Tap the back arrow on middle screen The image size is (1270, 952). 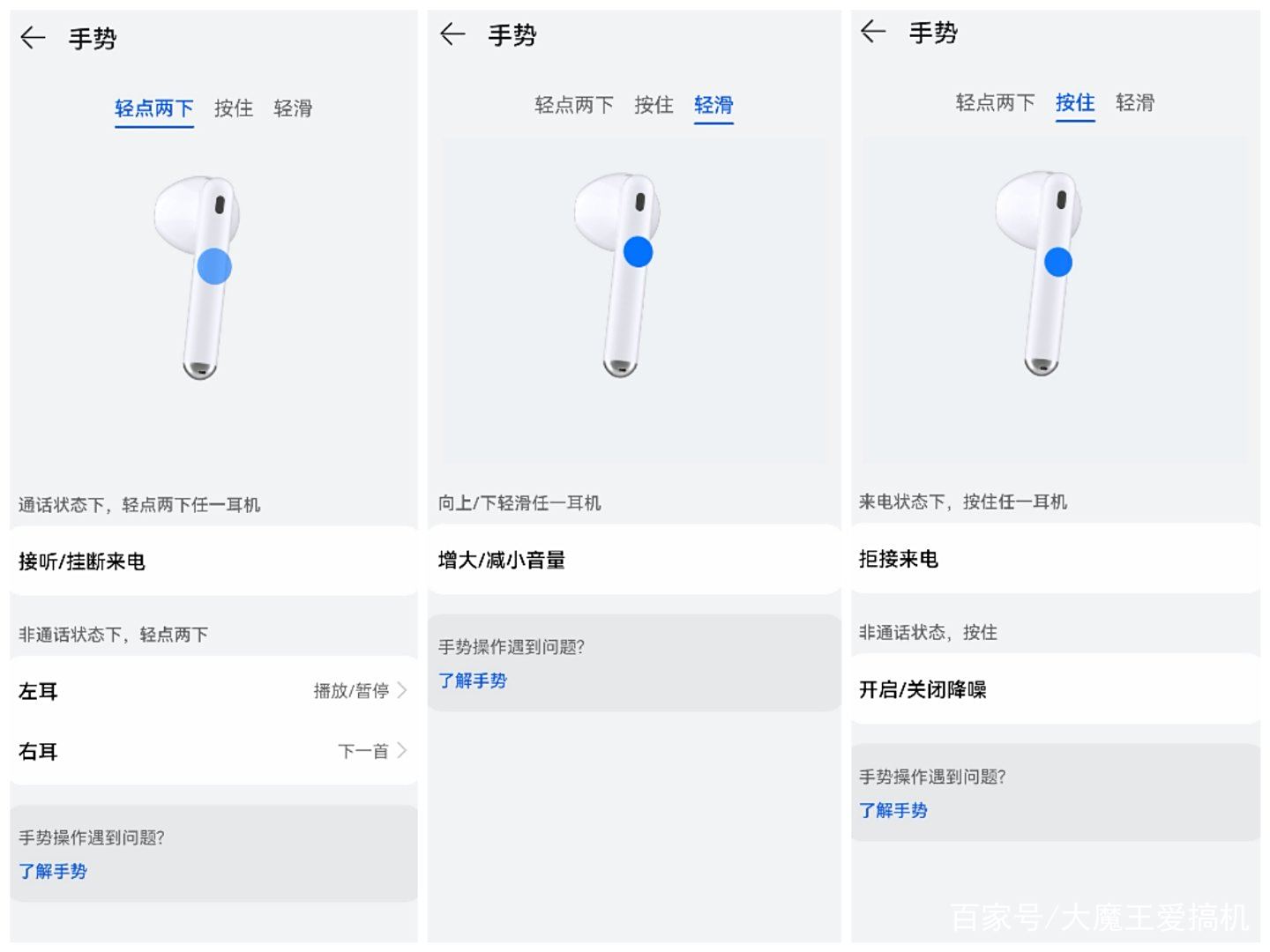[452, 34]
